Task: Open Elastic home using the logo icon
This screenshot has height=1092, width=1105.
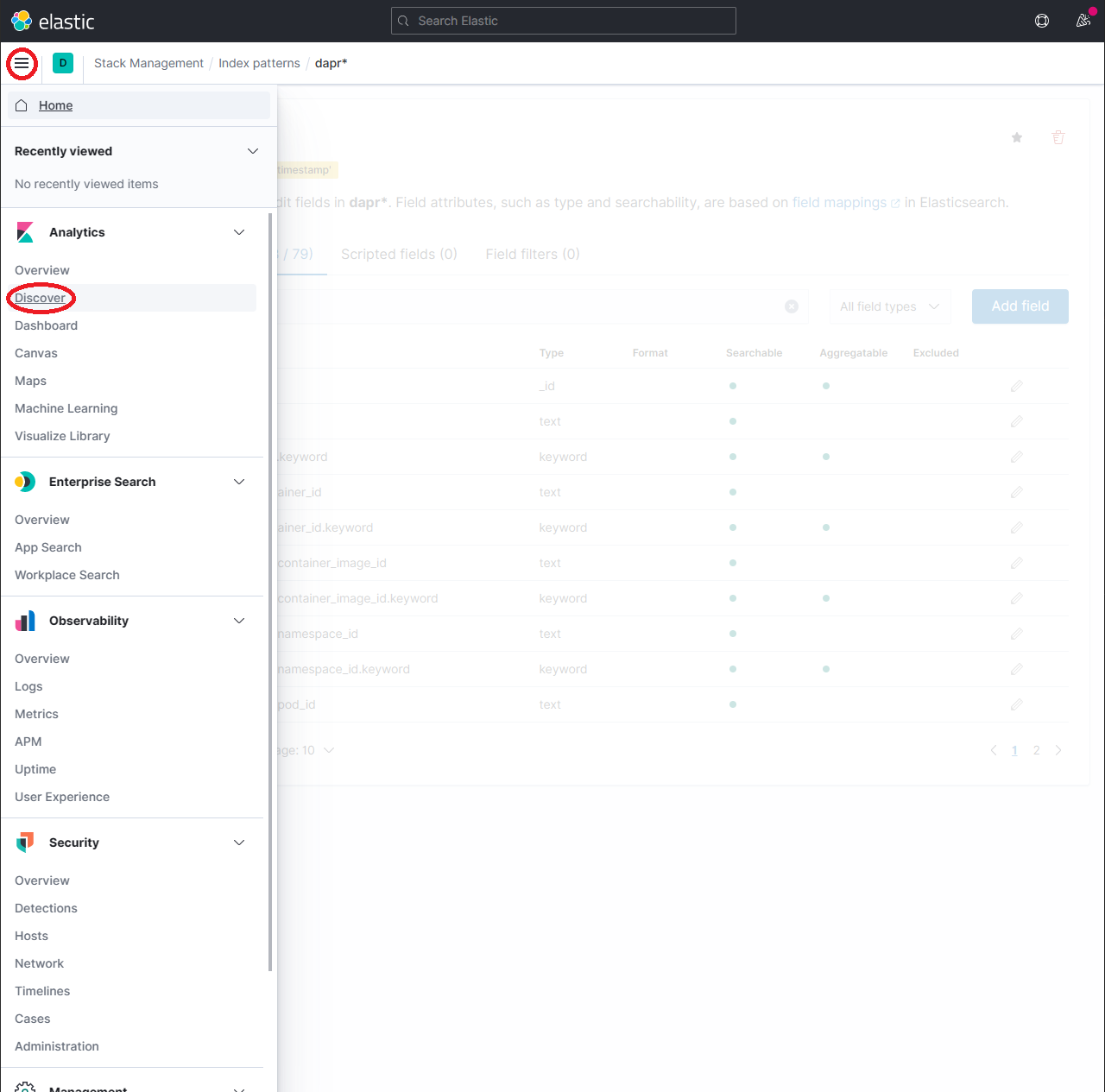Action: tap(22, 21)
